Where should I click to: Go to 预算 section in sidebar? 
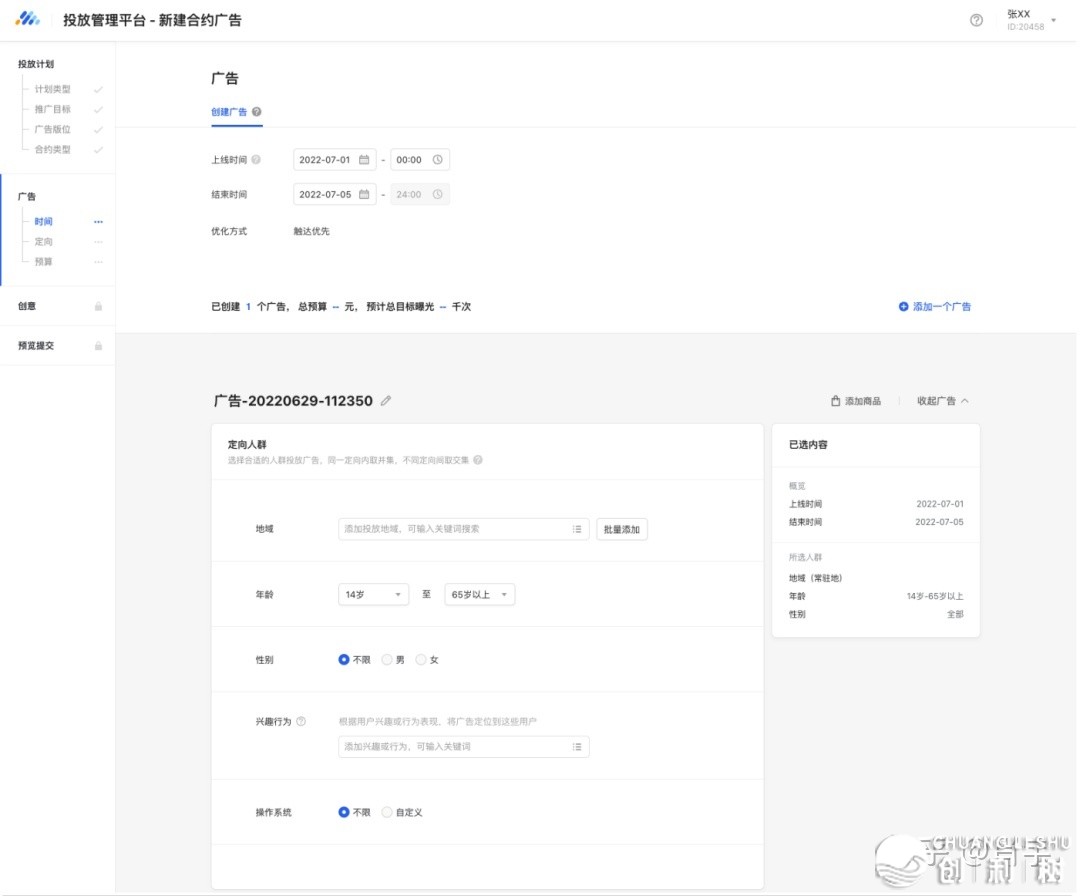pyautogui.click(x=43, y=262)
